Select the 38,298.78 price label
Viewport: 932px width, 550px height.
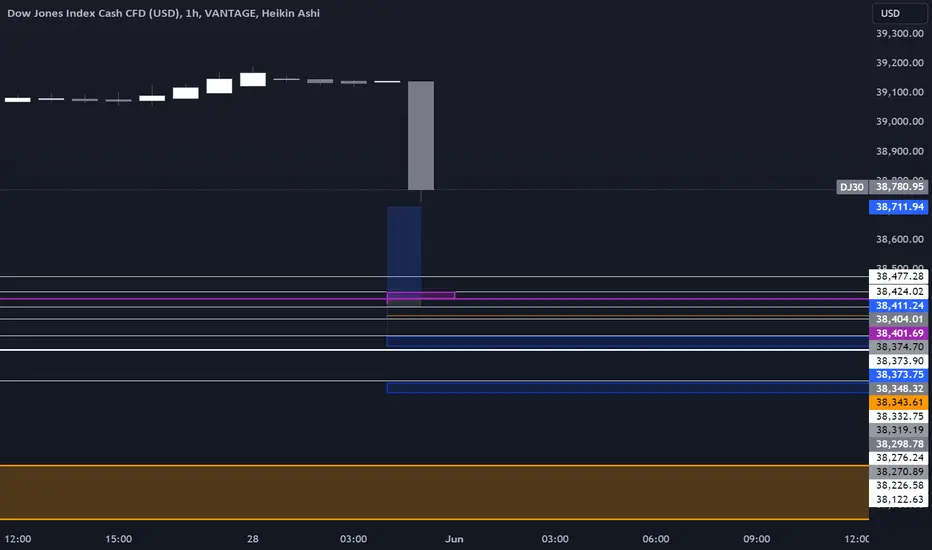pos(899,444)
